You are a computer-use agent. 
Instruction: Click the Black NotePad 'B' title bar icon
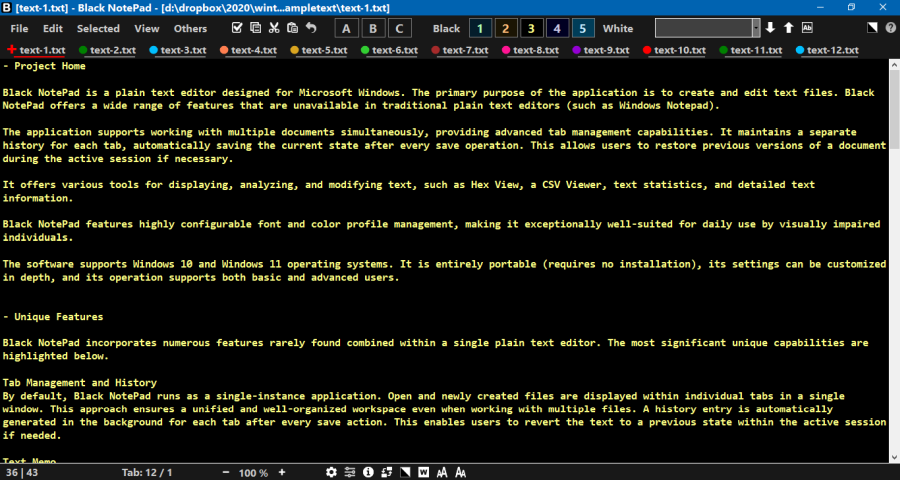pos(7,7)
